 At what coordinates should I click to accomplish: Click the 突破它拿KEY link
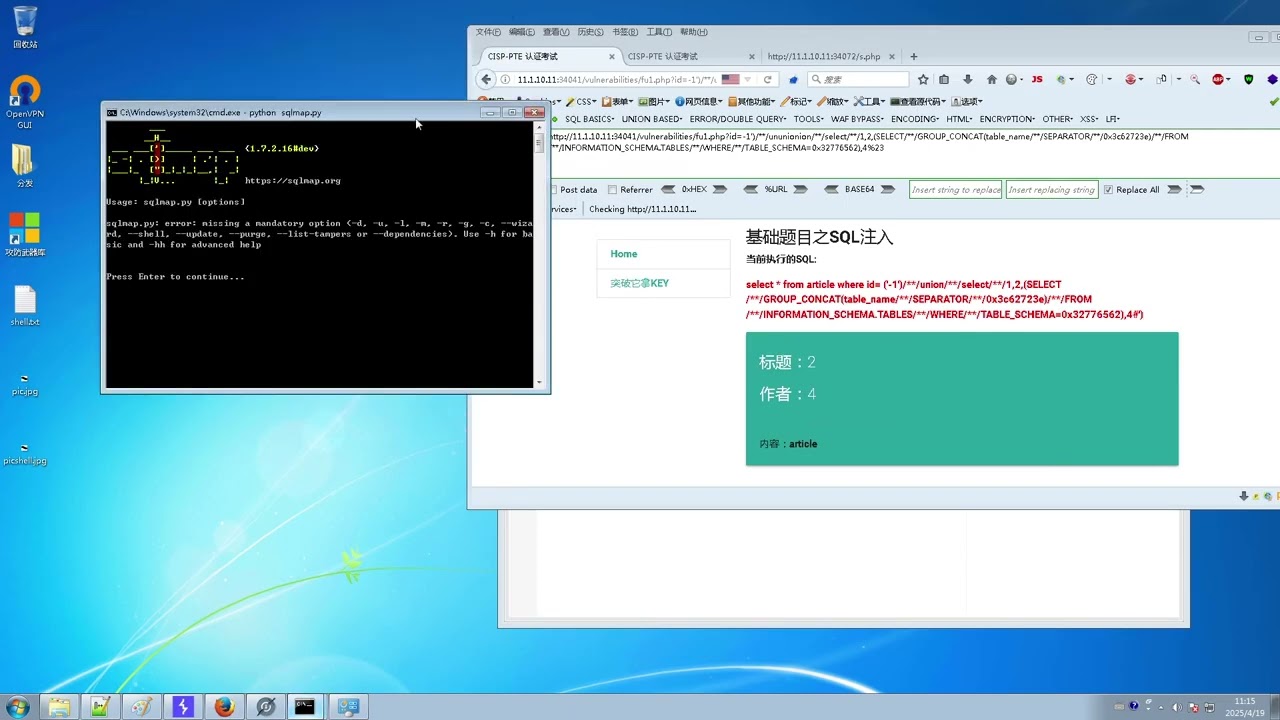point(640,283)
